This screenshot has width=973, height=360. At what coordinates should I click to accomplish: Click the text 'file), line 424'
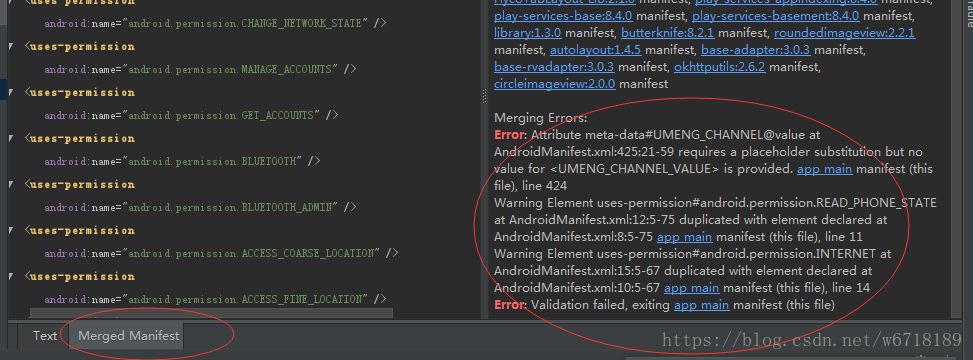click(x=531, y=186)
